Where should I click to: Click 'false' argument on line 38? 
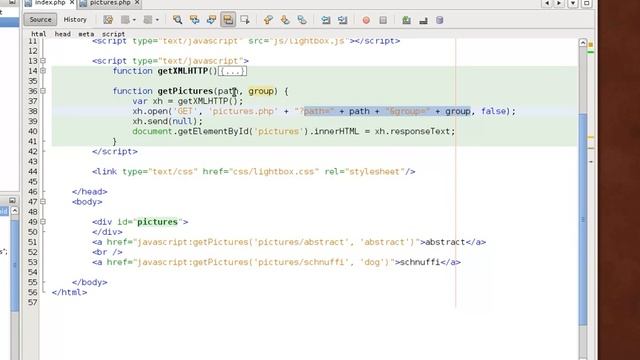pyautogui.click(x=493, y=111)
